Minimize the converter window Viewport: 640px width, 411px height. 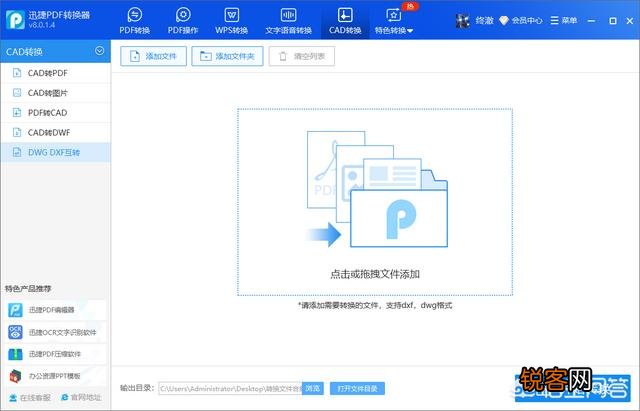(591, 20)
